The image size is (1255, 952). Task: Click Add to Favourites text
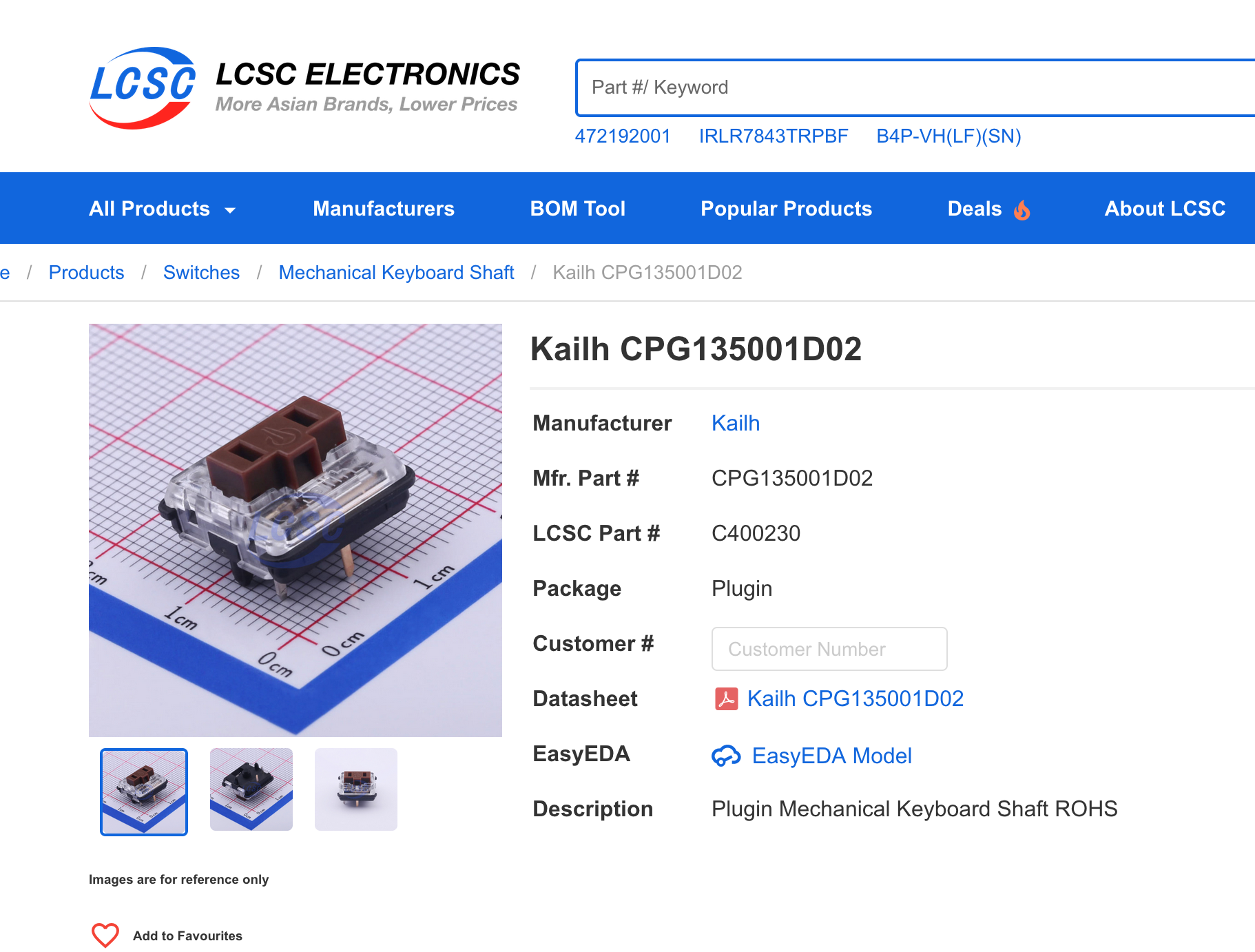pos(187,935)
